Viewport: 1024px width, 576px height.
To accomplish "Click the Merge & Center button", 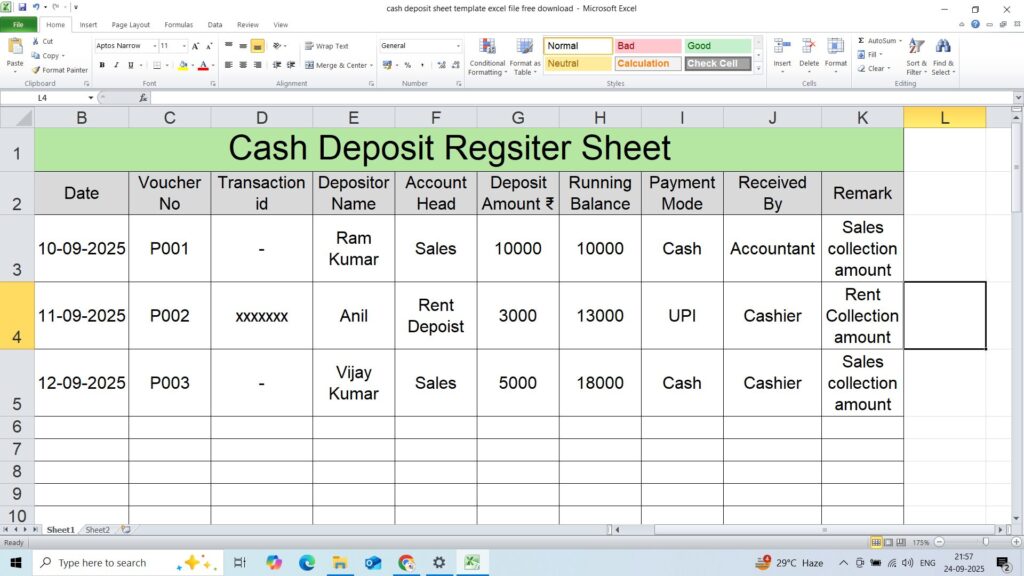I will (338, 65).
